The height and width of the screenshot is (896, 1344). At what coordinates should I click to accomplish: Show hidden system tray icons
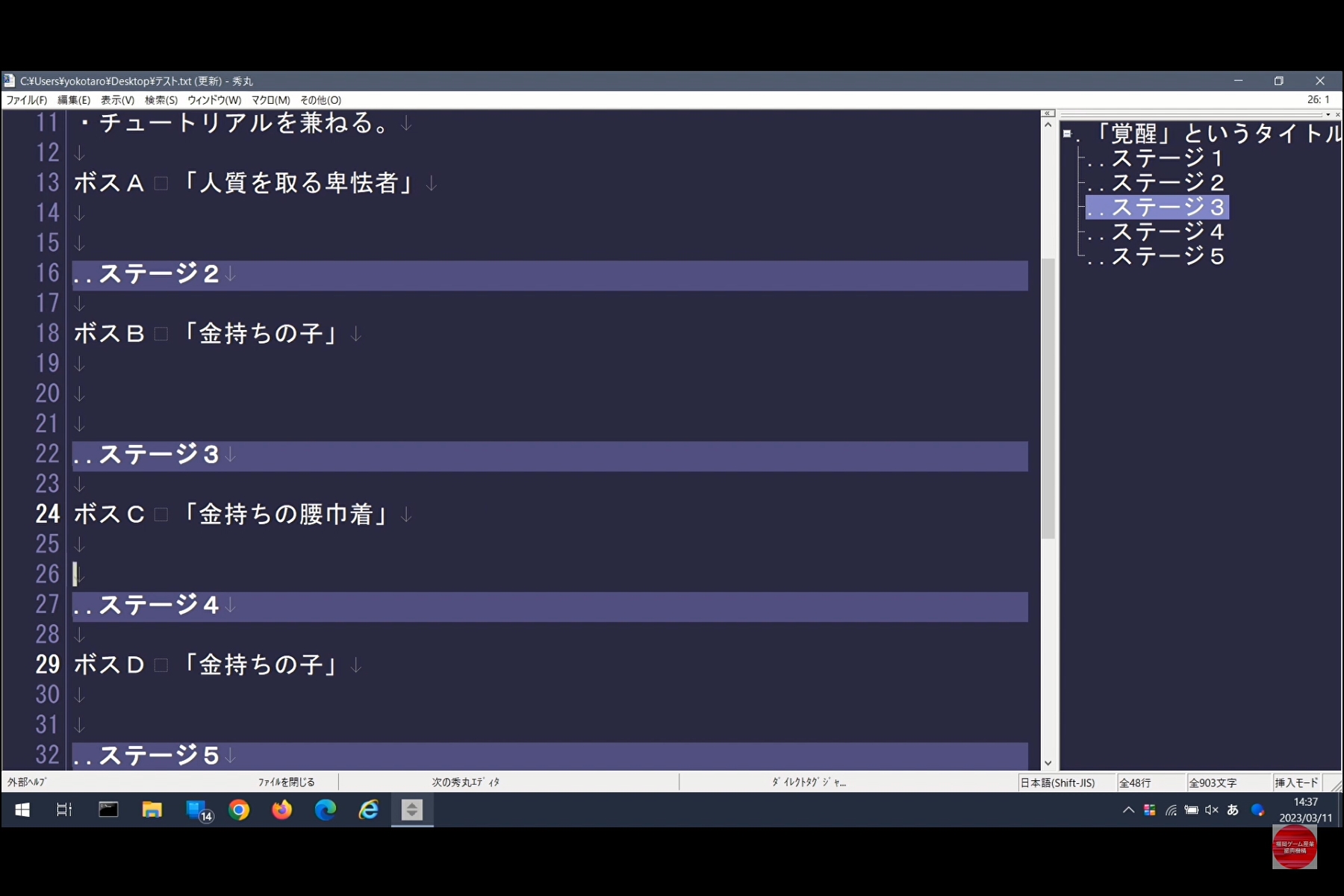pyautogui.click(x=1128, y=810)
